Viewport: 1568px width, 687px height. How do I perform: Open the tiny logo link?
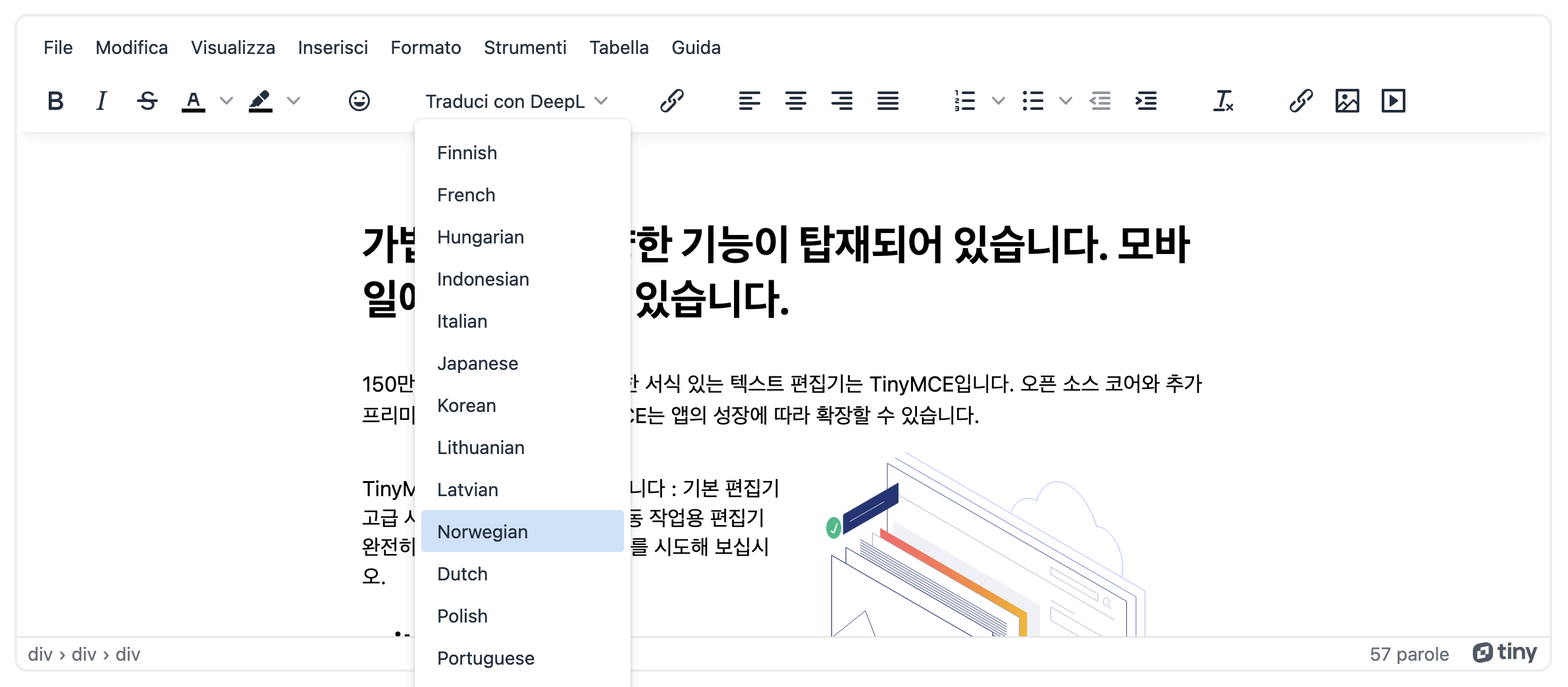(1505, 652)
